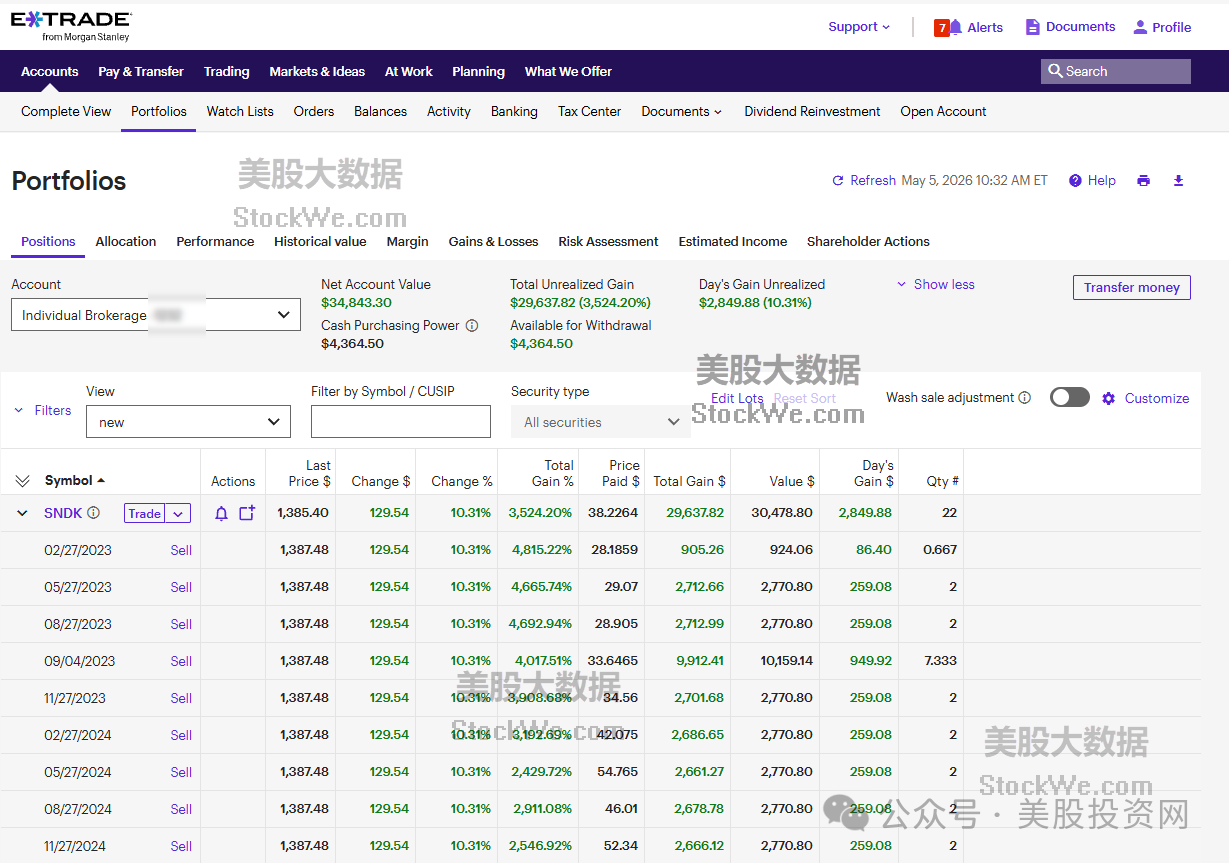Switch to the Gains & Losses tab
The width and height of the screenshot is (1229, 863).
click(493, 242)
